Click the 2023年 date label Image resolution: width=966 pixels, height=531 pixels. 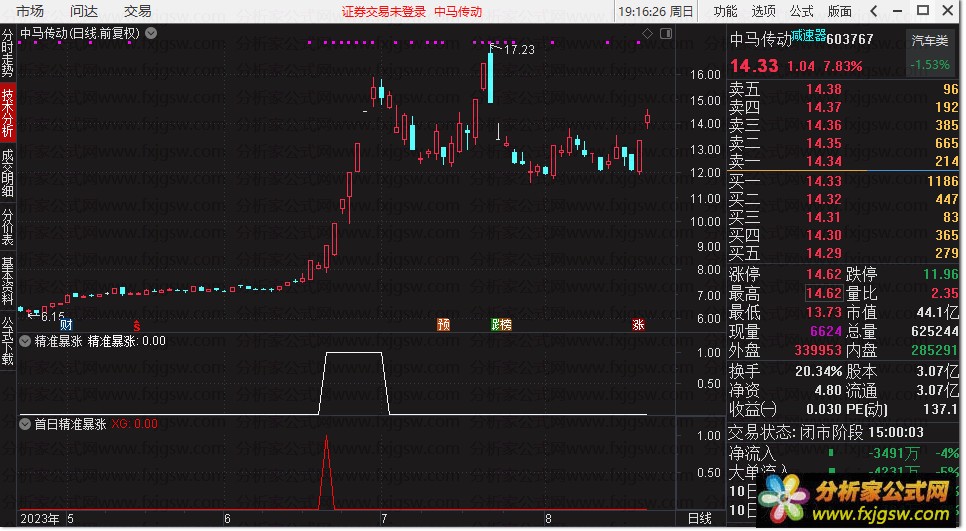[x=39, y=519]
